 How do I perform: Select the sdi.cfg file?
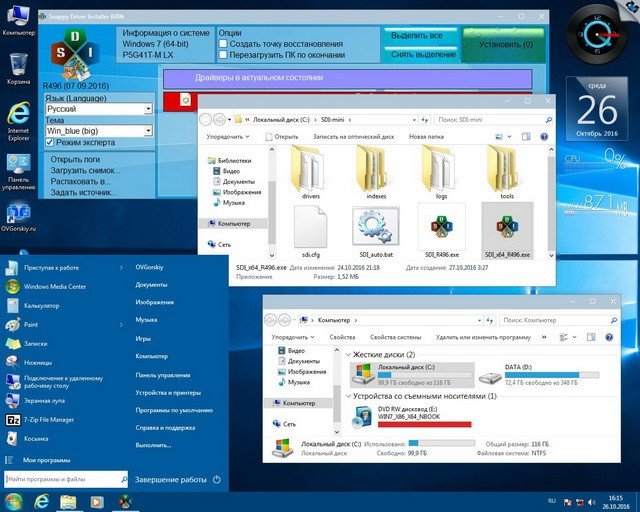point(311,231)
